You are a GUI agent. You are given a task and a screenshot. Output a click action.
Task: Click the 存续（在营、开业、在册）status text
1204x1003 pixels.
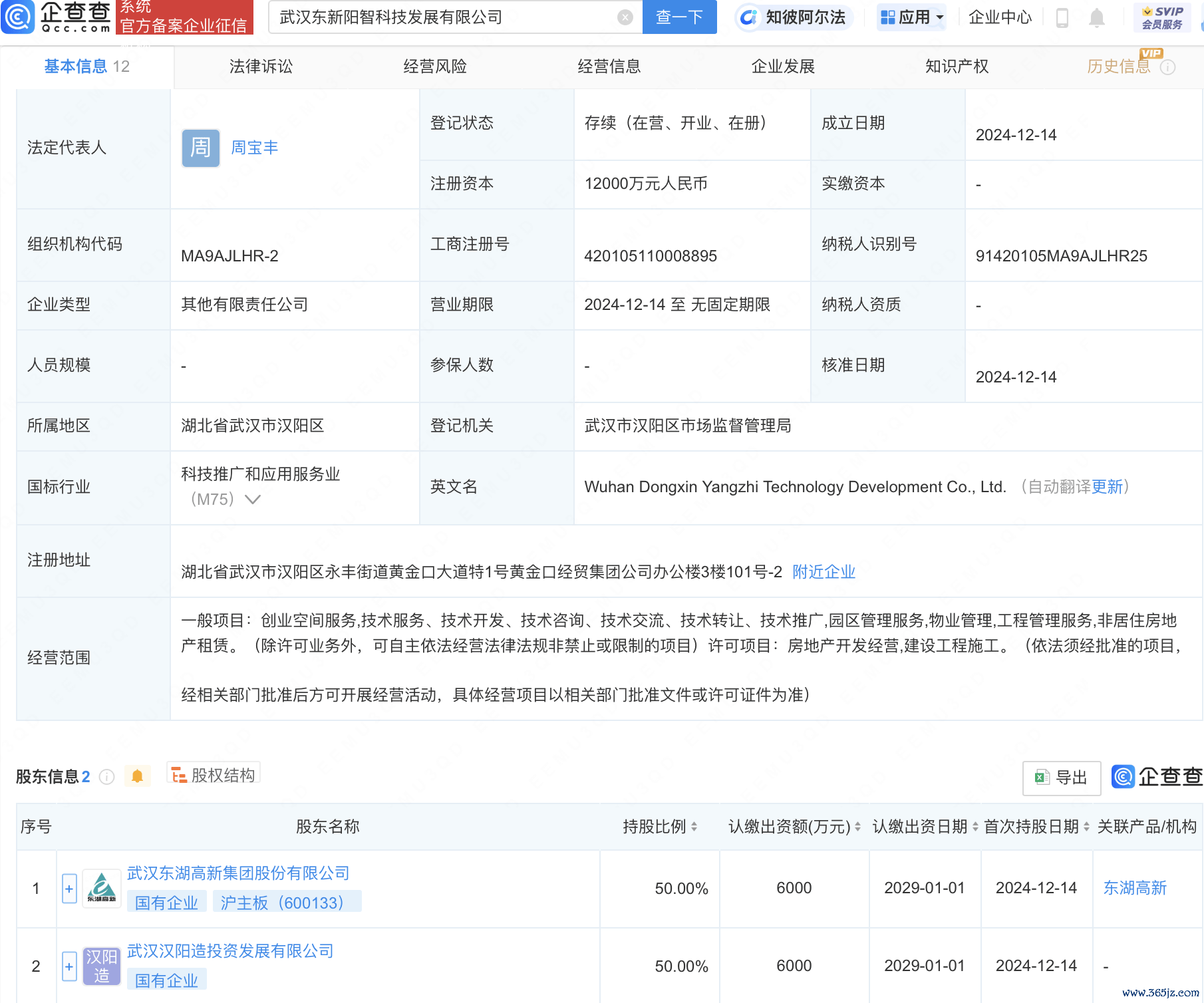[x=677, y=123]
